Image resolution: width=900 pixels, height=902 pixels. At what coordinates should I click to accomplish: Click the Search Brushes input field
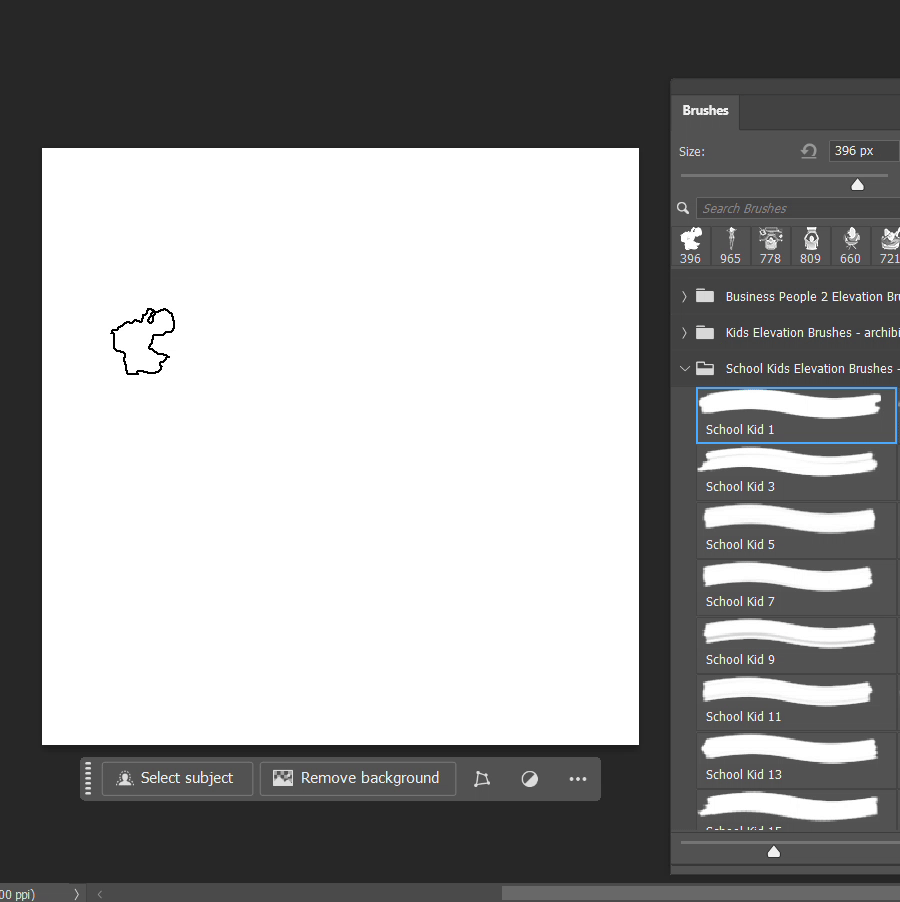point(797,208)
